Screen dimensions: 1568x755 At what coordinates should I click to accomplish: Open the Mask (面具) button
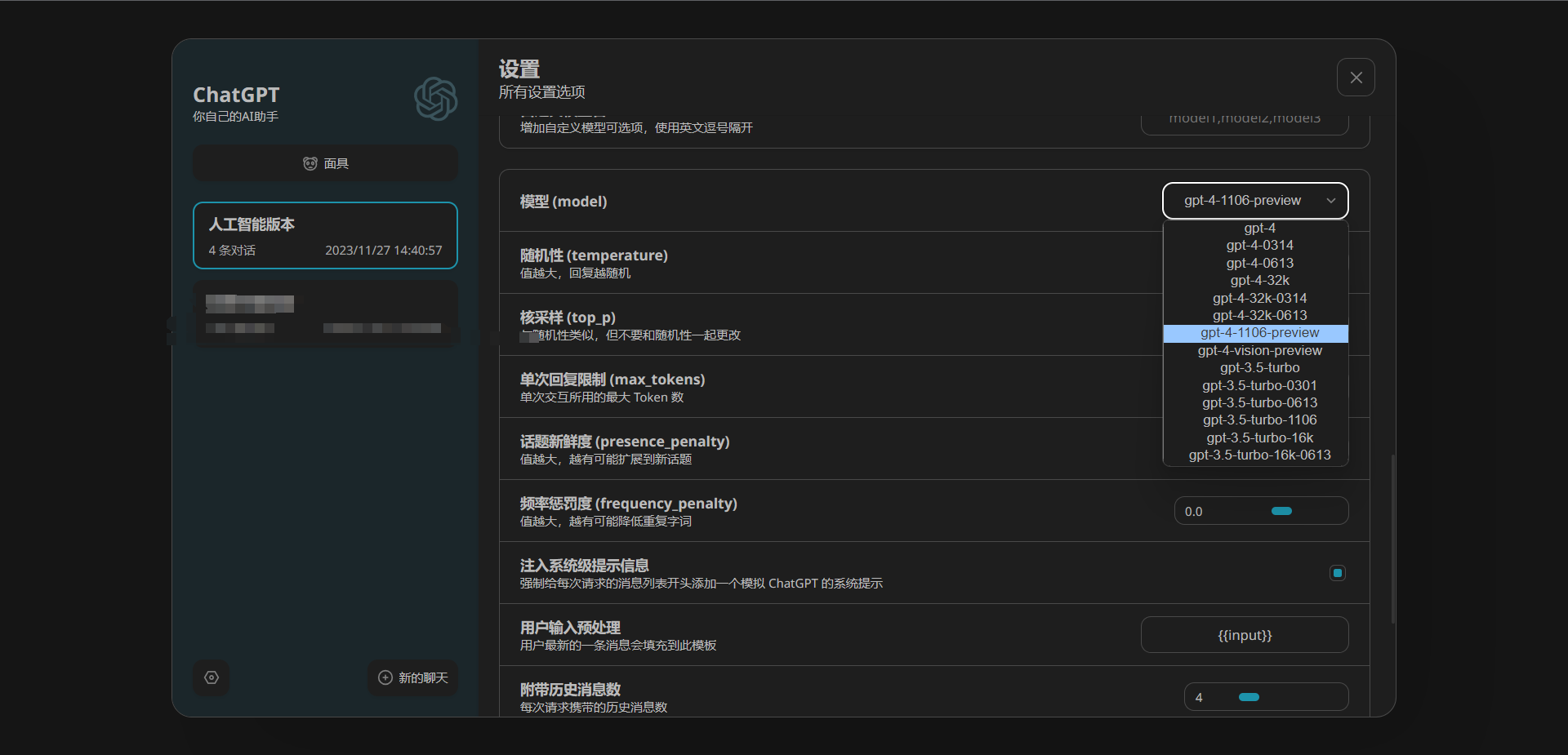click(325, 163)
